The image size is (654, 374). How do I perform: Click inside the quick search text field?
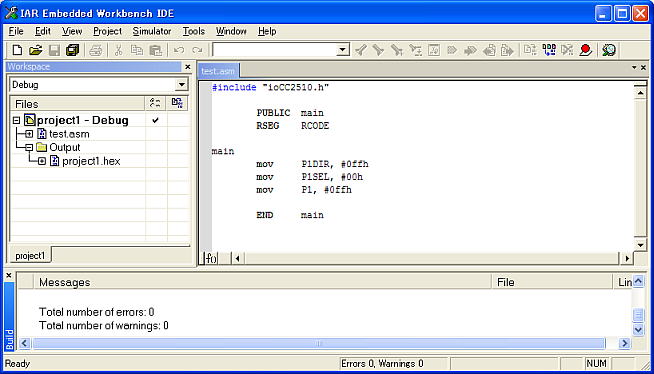click(x=274, y=50)
